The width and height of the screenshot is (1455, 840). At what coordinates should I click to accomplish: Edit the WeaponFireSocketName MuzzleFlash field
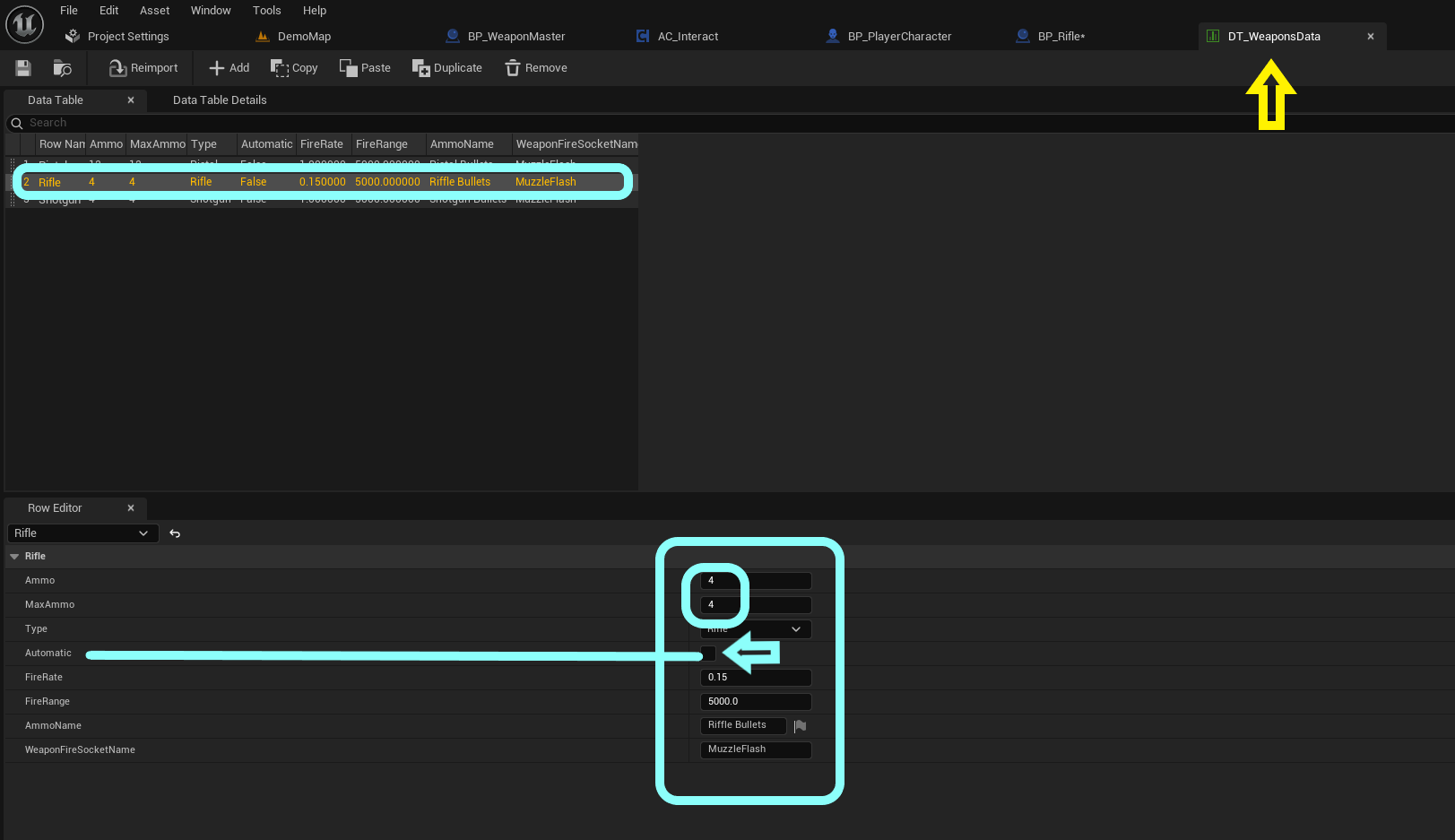click(756, 749)
